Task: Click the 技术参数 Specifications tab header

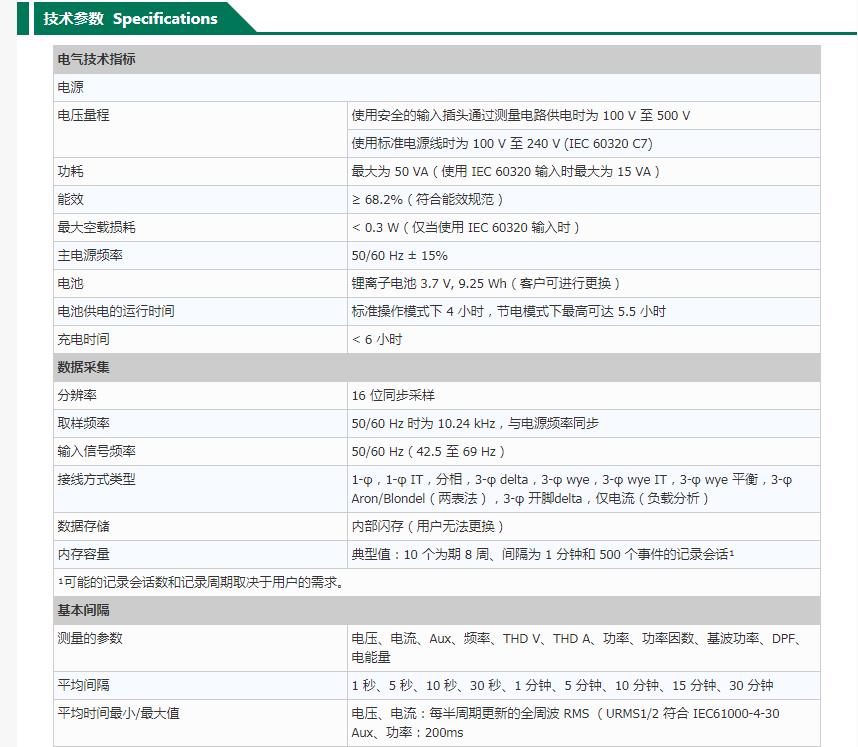Action: click(130, 19)
